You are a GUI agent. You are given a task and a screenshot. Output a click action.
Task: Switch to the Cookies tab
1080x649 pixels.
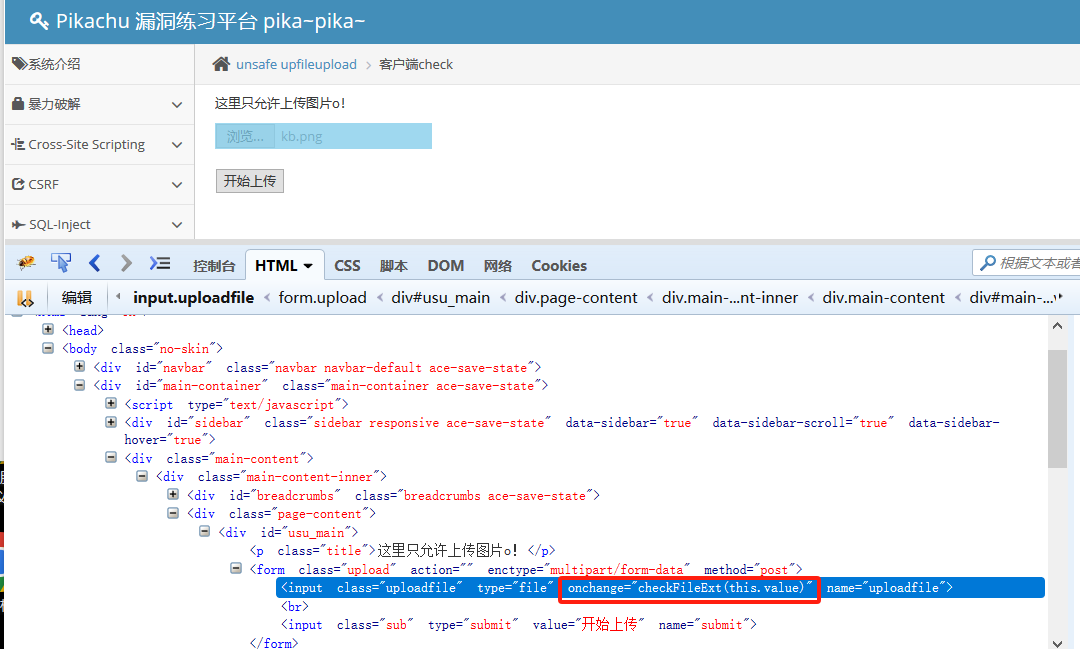559,266
